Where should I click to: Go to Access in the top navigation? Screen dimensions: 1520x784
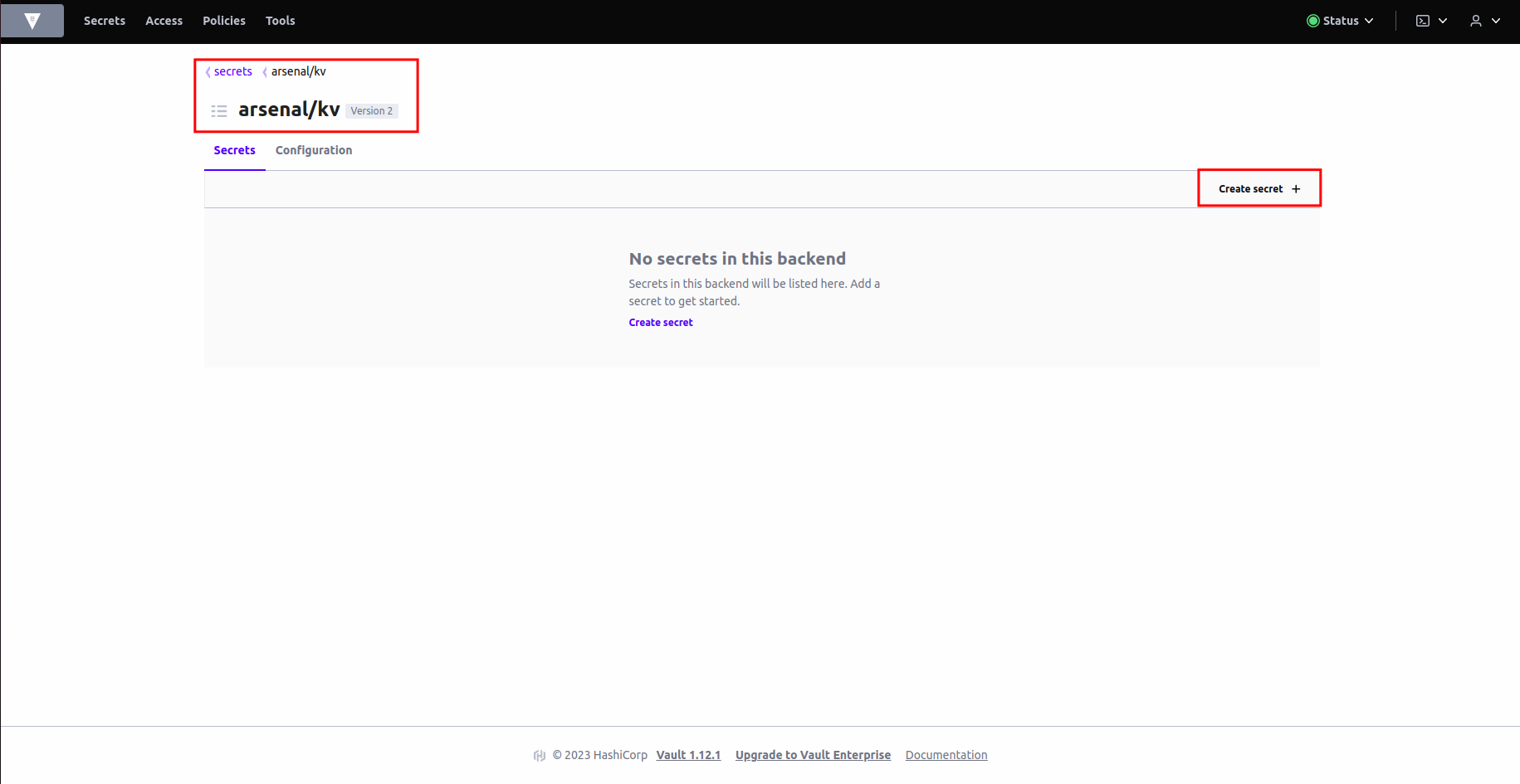pos(164,21)
